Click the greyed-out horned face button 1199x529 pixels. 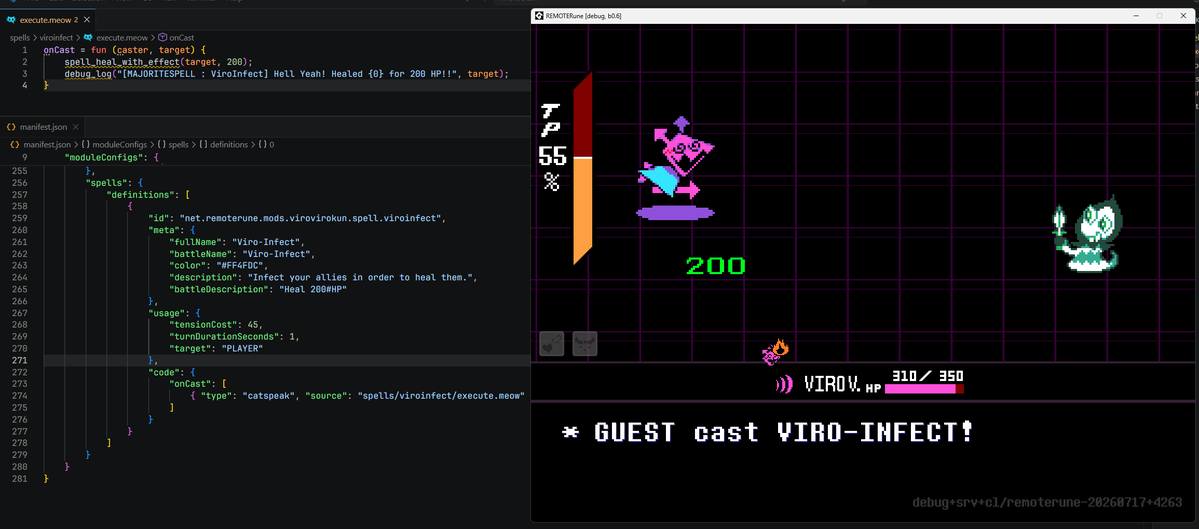585,343
